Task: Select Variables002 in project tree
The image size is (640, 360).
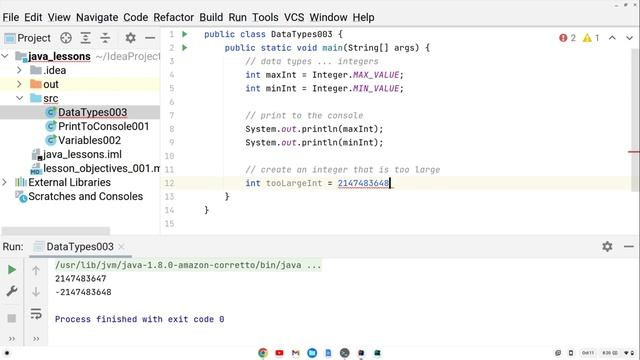Action: coord(89,140)
